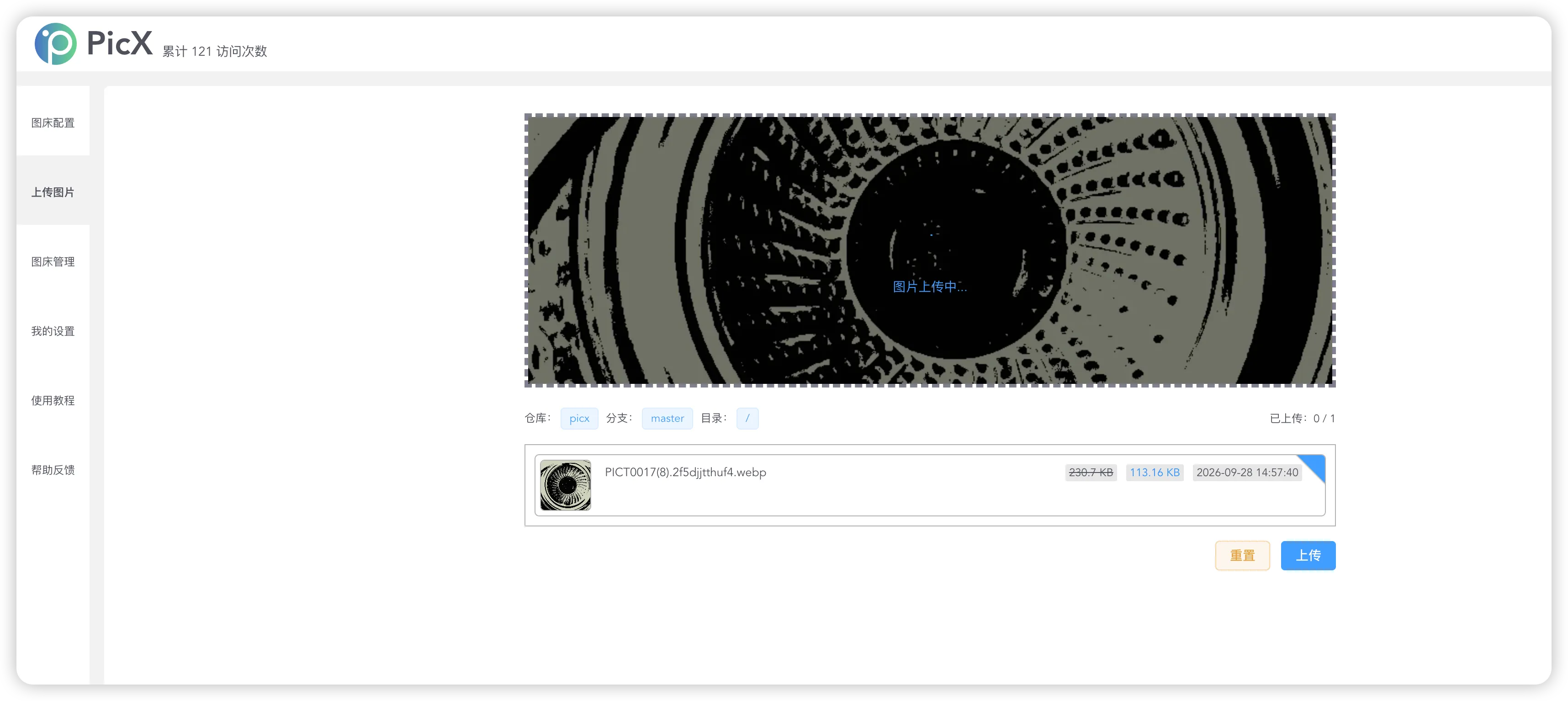Viewport: 1568px width, 701px height.
Task: Click filename PICT0017(8).2f5djjtthuf4.webp
Action: point(685,472)
